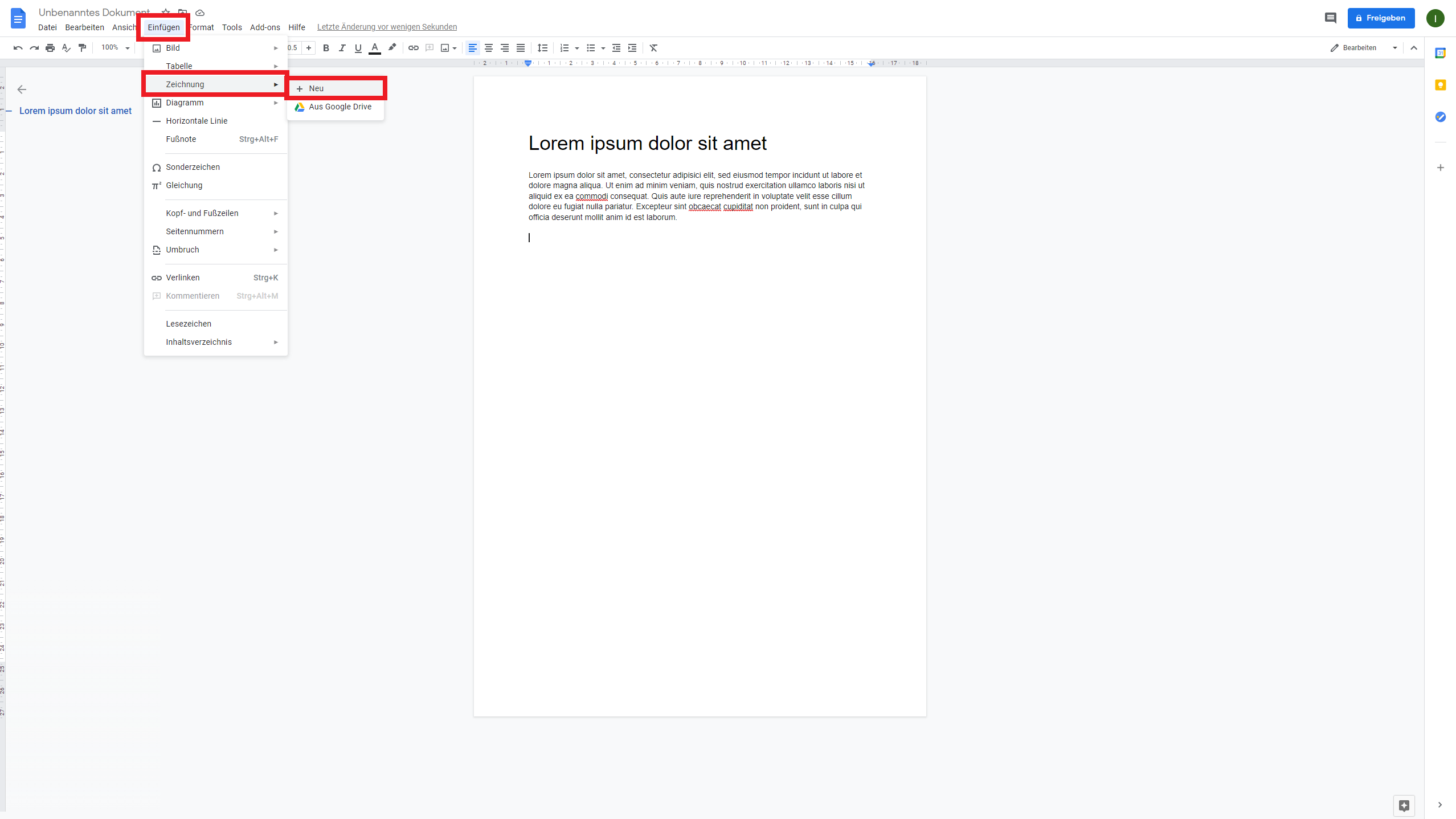Click the blue Freigeben button
The height and width of the screenshot is (819, 1456).
[x=1381, y=18]
